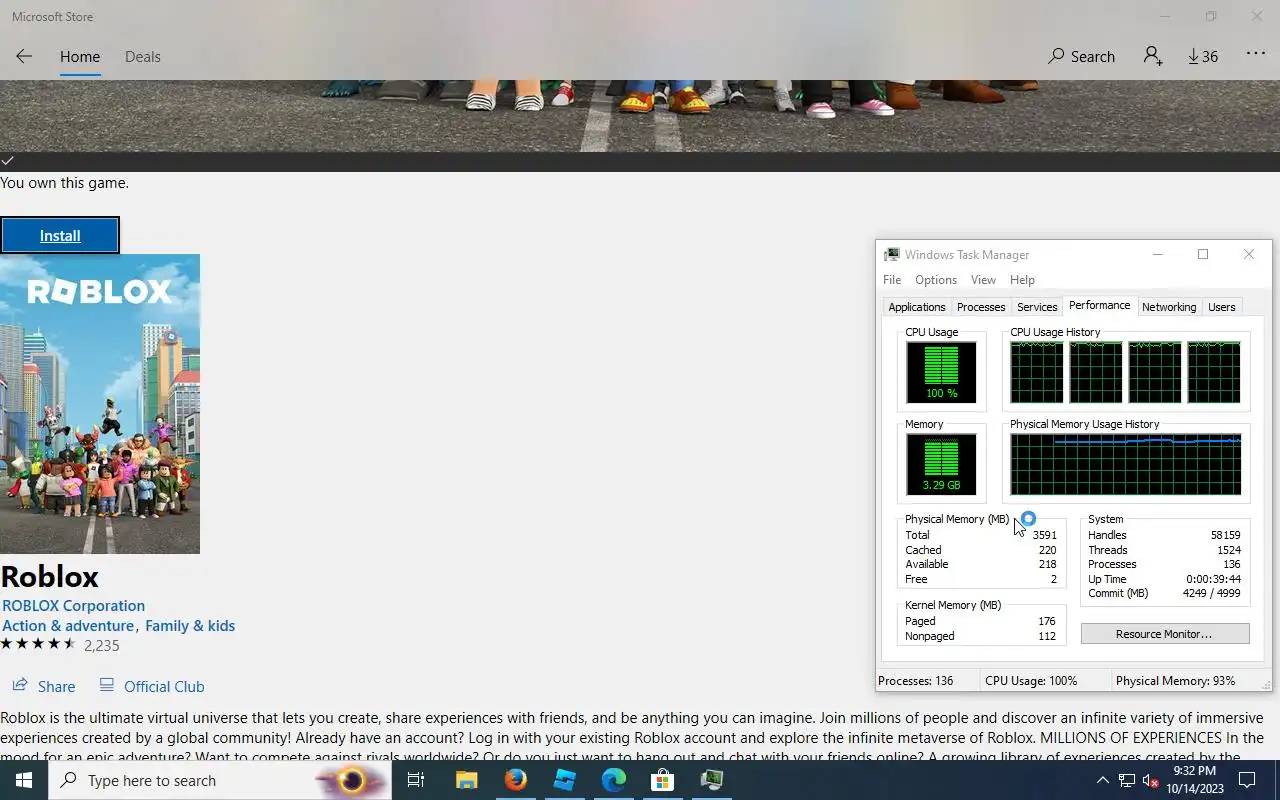This screenshot has height=800, width=1280.
Task: Open the account sign-in icon
Action: coord(1153,56)
